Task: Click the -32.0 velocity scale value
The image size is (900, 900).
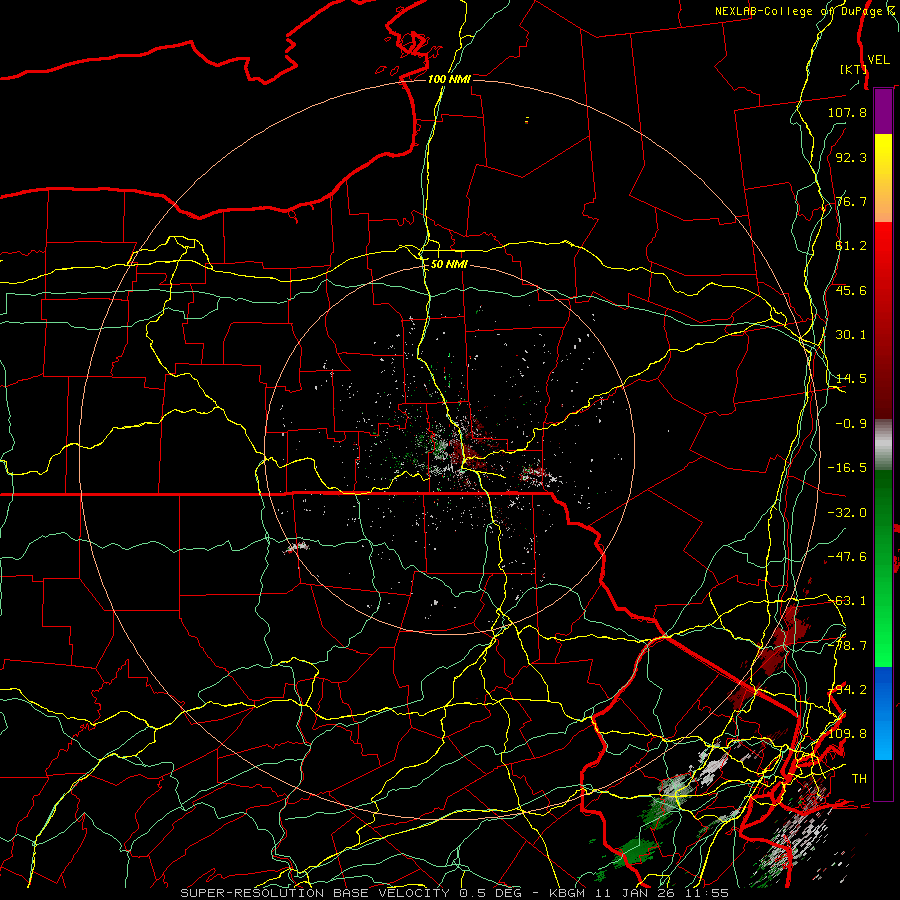Action: pos(847,513)
